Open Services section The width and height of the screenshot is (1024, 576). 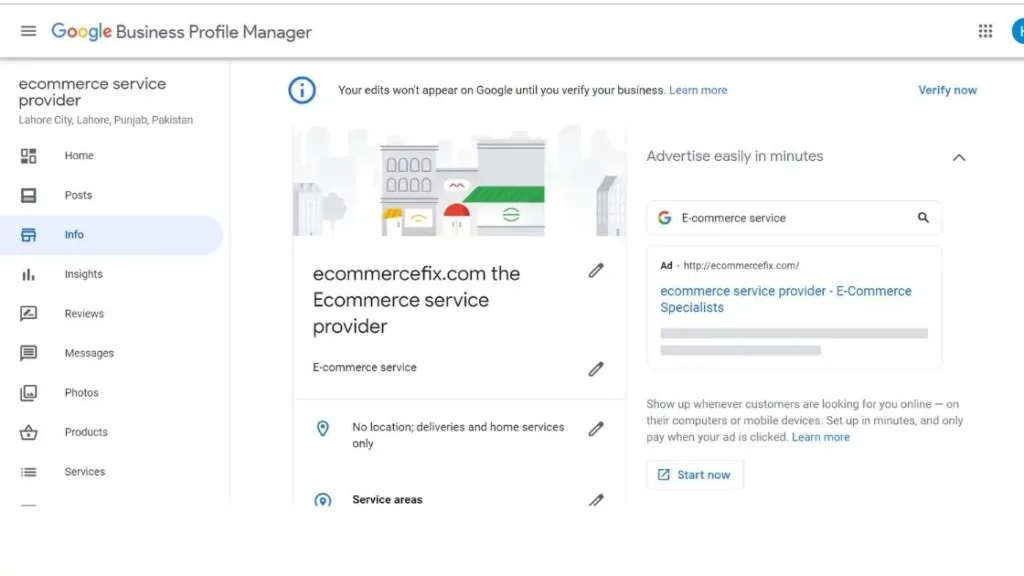tap(111, 472)
